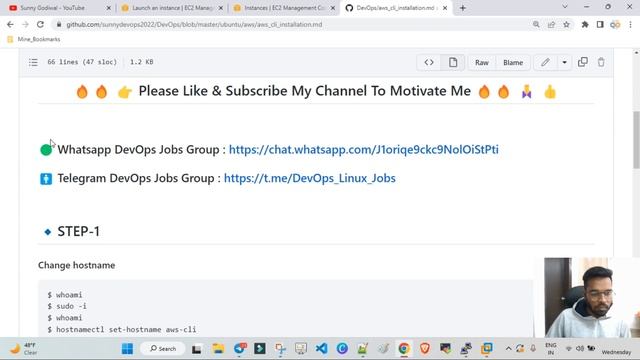This screenshot has width=640, height=360.
Task: Open Chrome three-dot menu
Action: (x=631, y=24)
